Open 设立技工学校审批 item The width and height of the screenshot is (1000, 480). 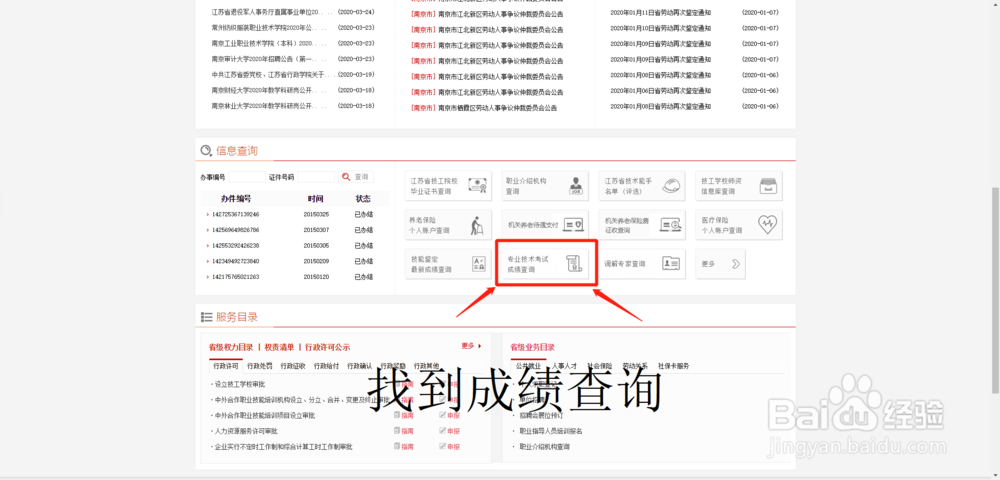239,384
